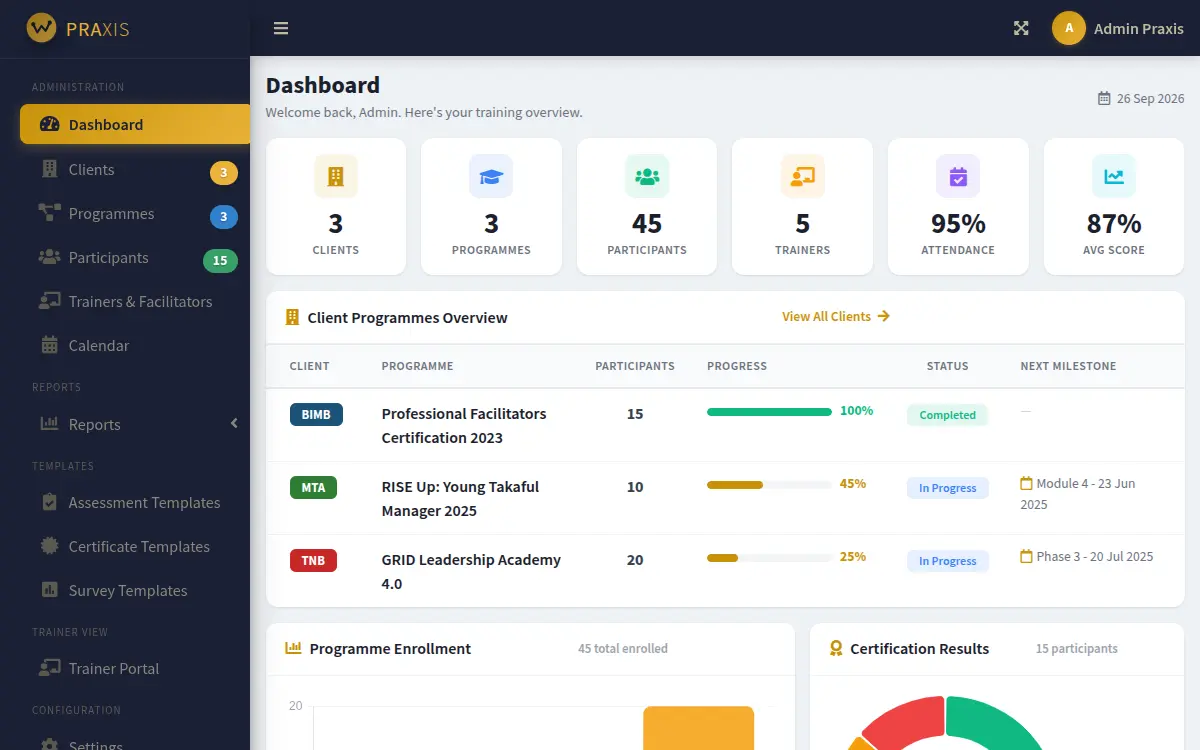Open View All Clients link
This screenshot has width=1200, height=750.
click(836, 316)
